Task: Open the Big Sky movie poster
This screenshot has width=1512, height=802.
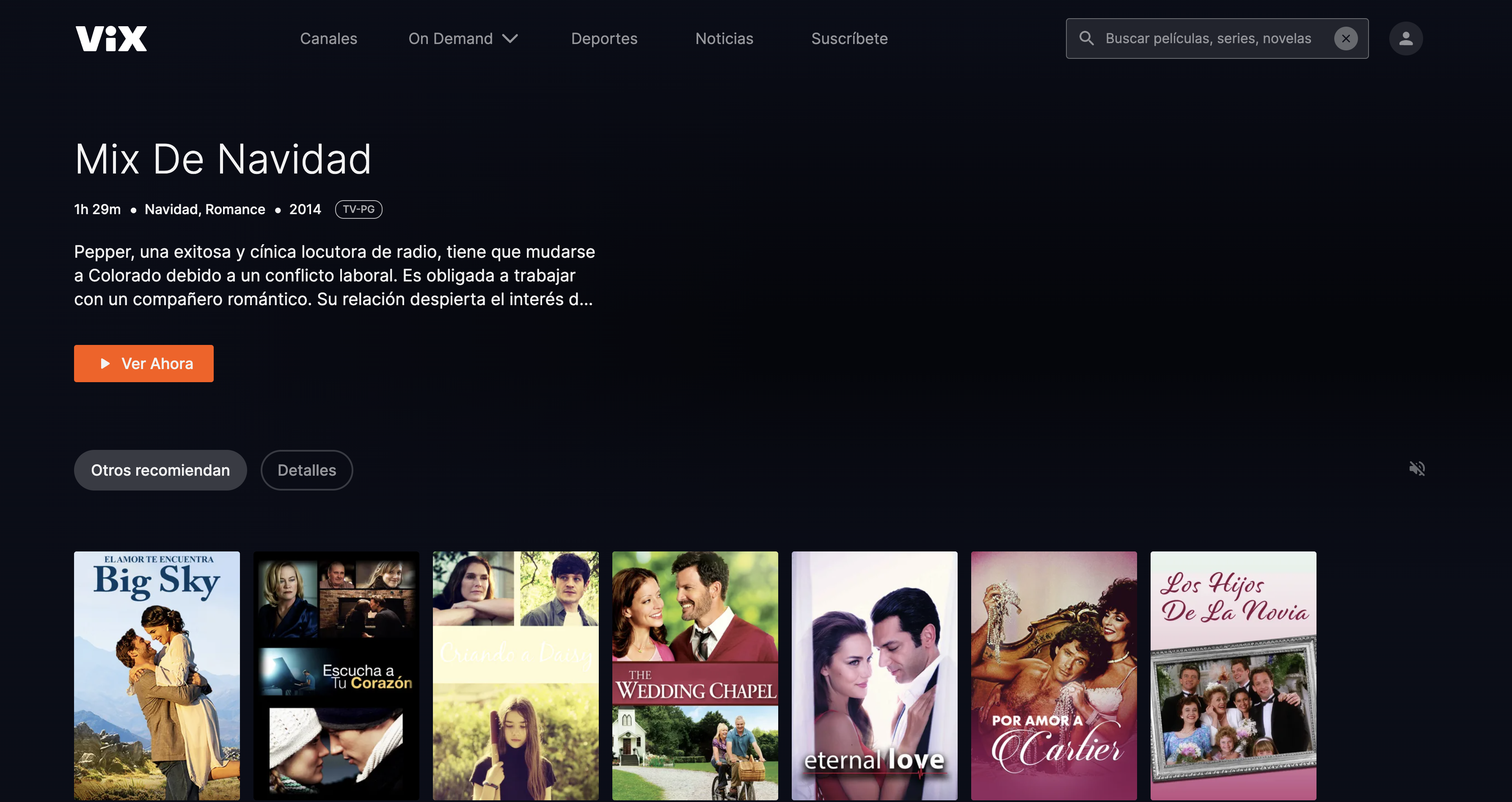Action: [x=157, y=675]
